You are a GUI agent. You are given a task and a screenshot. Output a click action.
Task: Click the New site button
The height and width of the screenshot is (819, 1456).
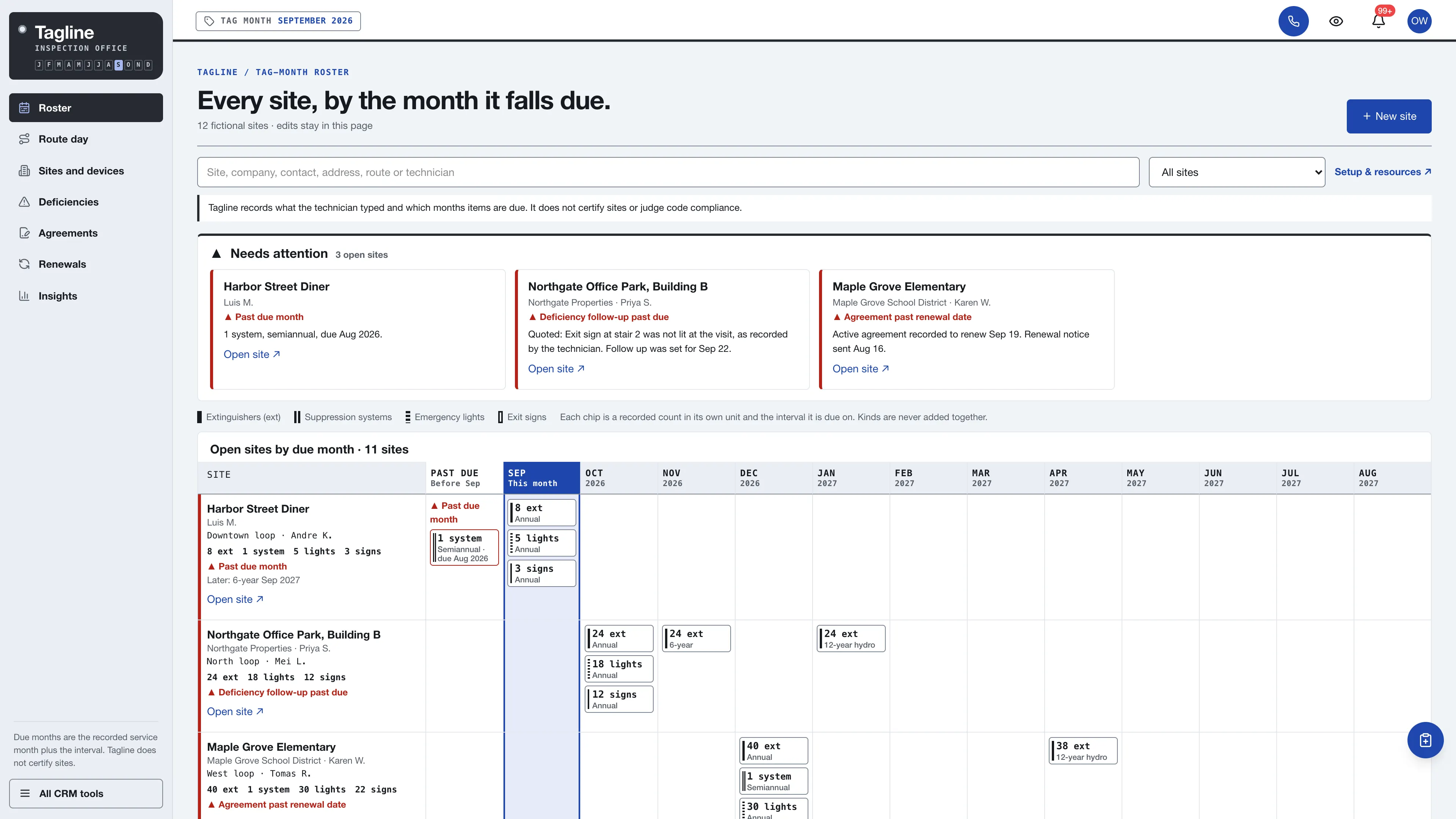[x=1389, y=116]
